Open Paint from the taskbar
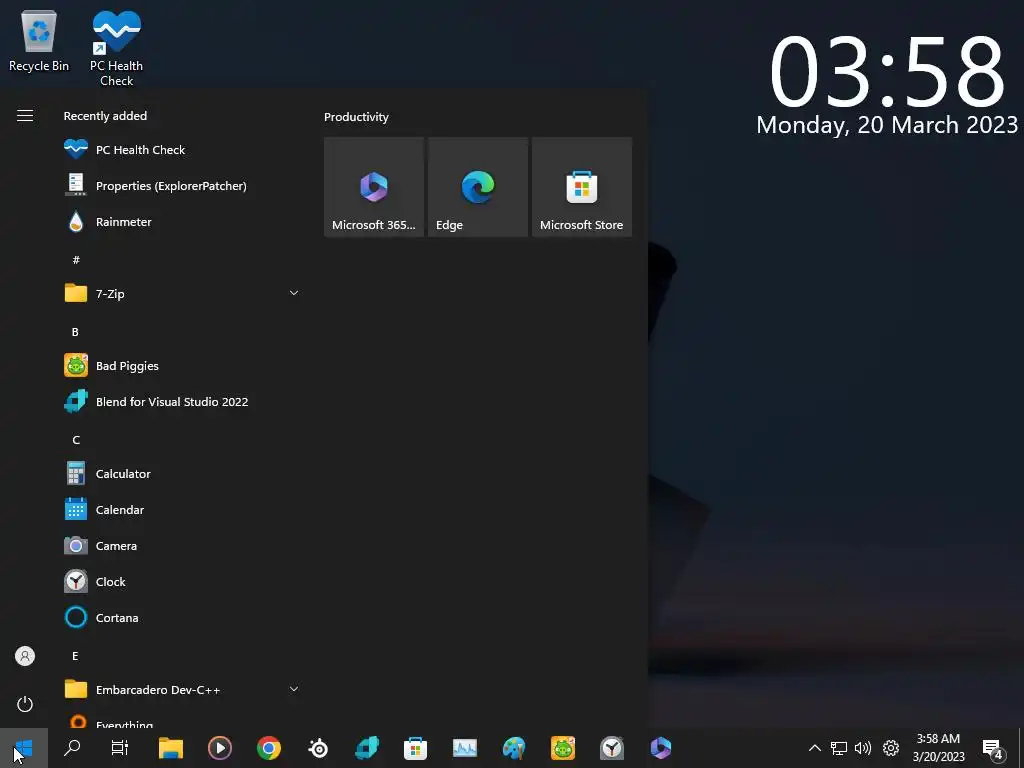This screenshot has height=768, width=1024. [x=514, y=748]
